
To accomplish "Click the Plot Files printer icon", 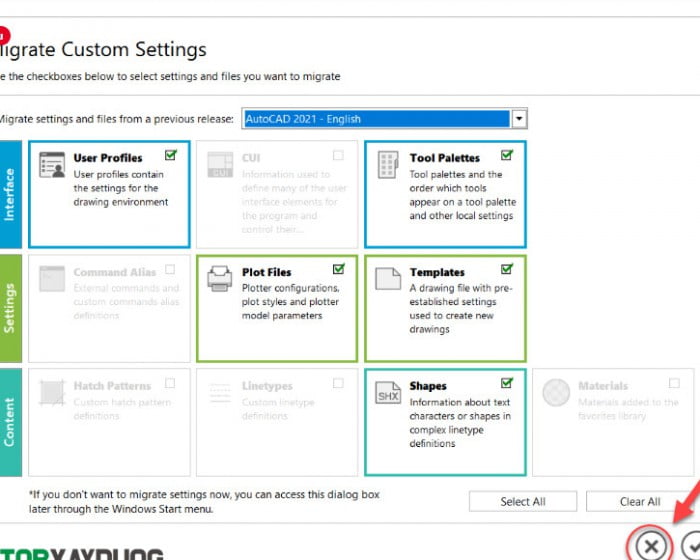I will 220,279.
